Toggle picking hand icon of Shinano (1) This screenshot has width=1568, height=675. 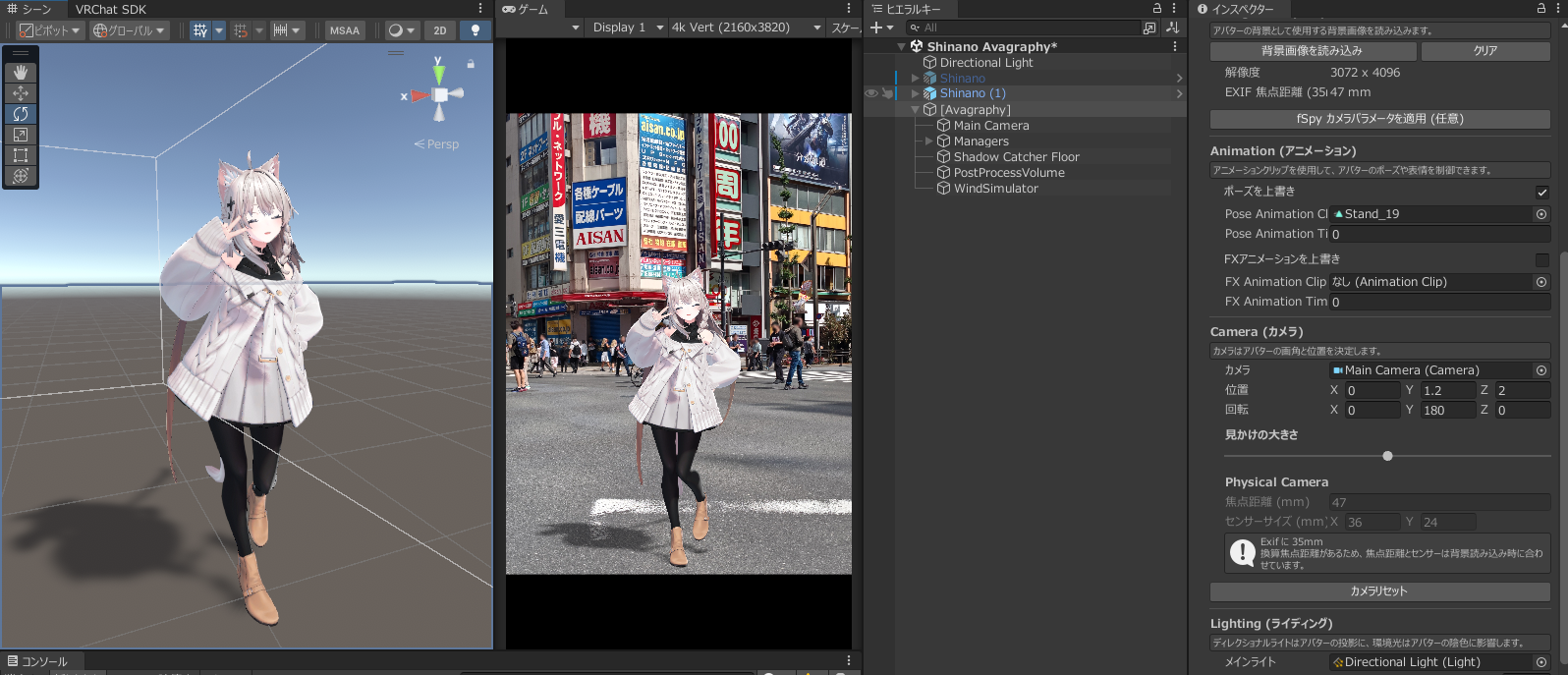tap(887, 93)
